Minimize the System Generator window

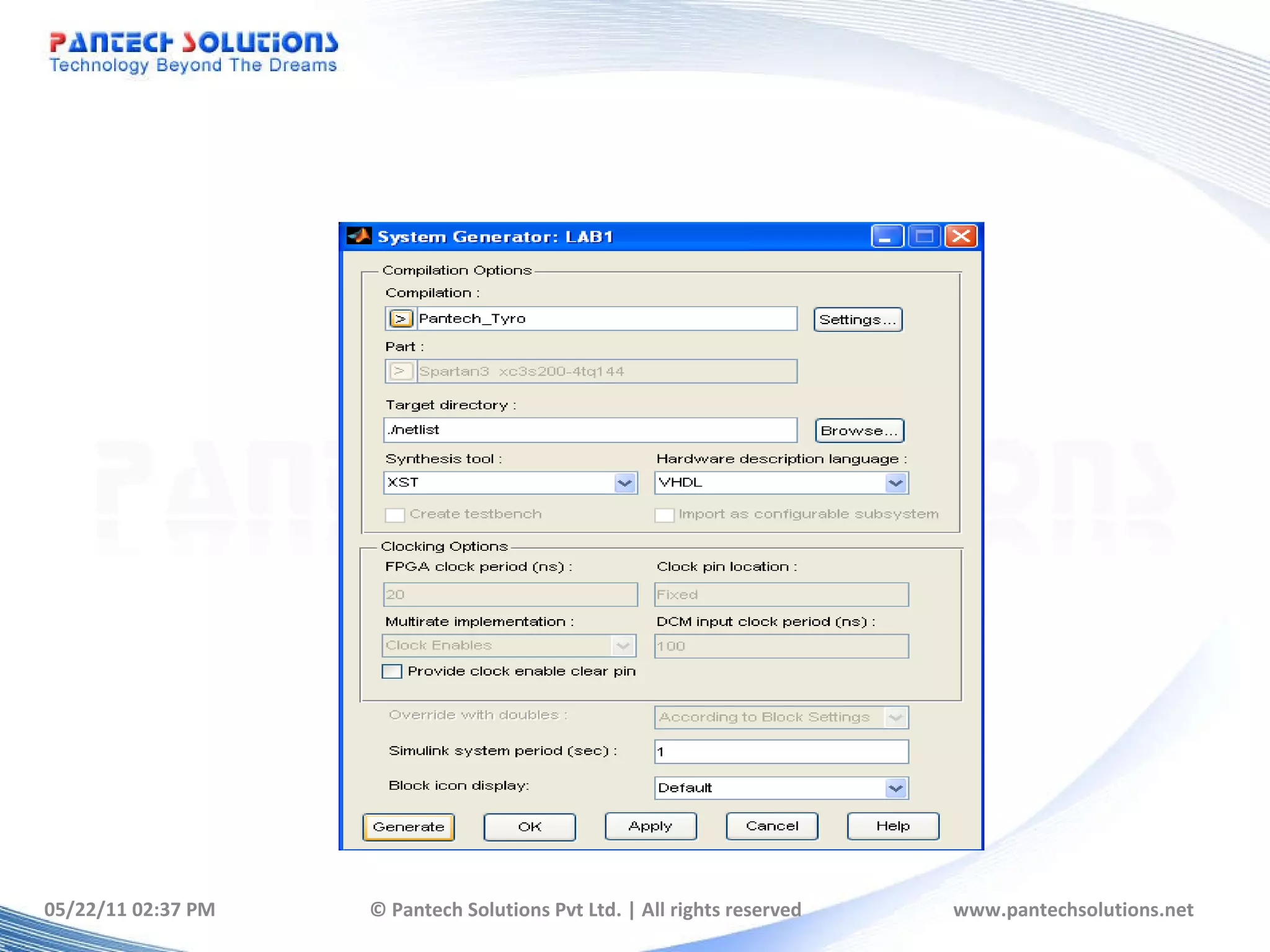pos(887,236)
